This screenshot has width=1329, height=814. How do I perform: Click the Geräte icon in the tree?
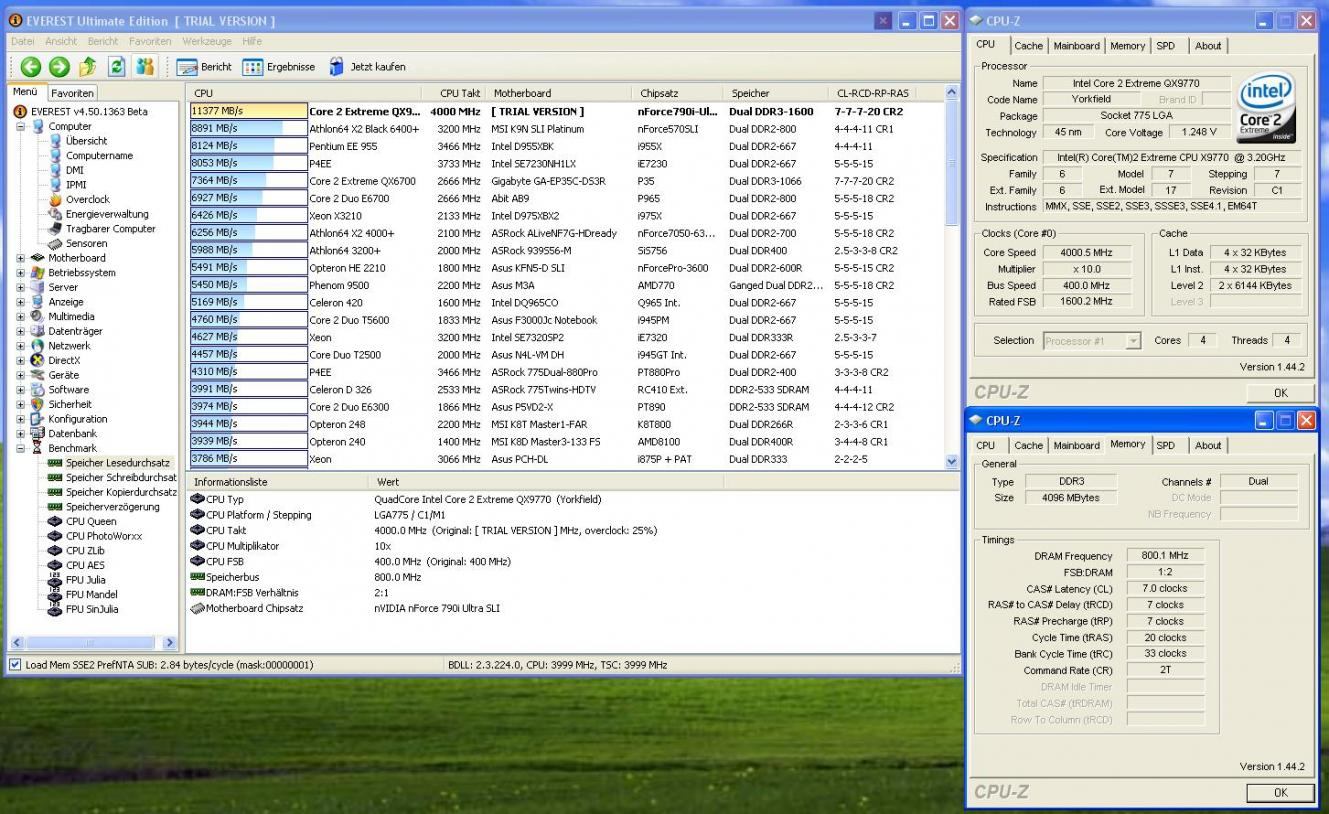tap(38, 375)
